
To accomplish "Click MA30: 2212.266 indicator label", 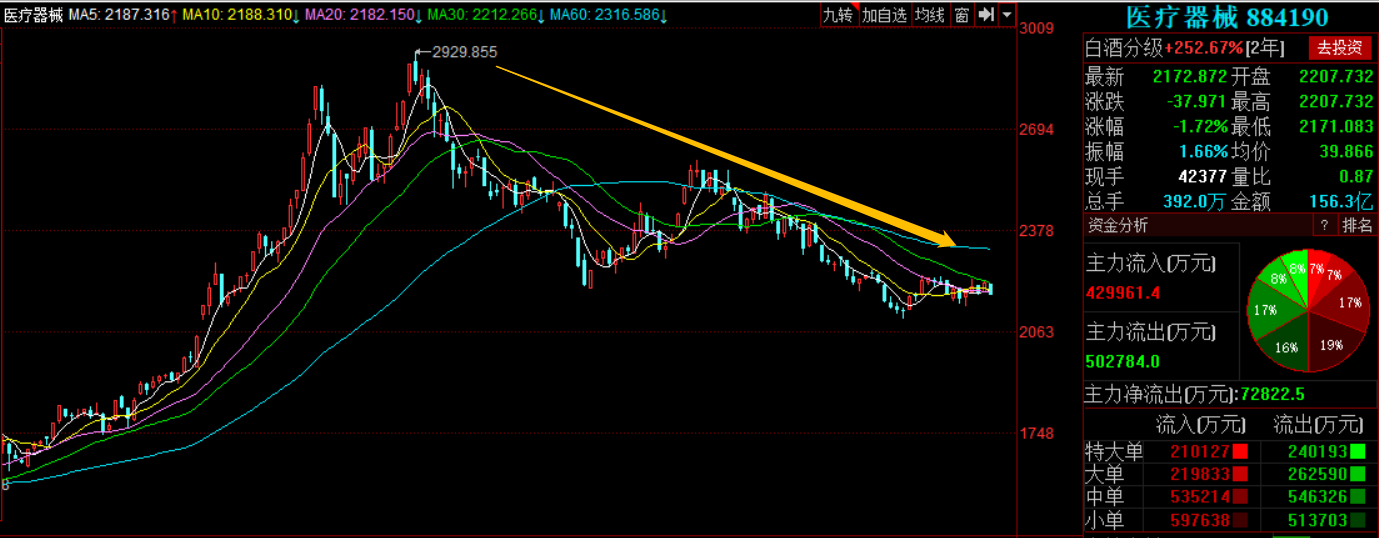I will (x=486, y=15).
